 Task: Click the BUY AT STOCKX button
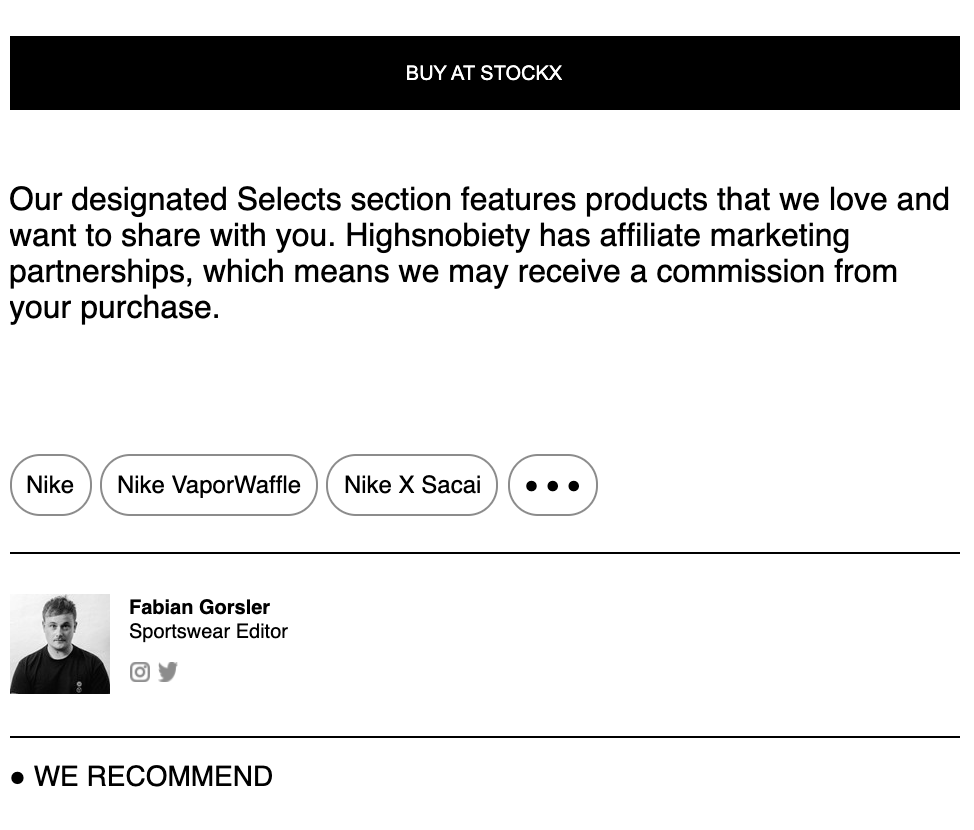tap(484, 73)
